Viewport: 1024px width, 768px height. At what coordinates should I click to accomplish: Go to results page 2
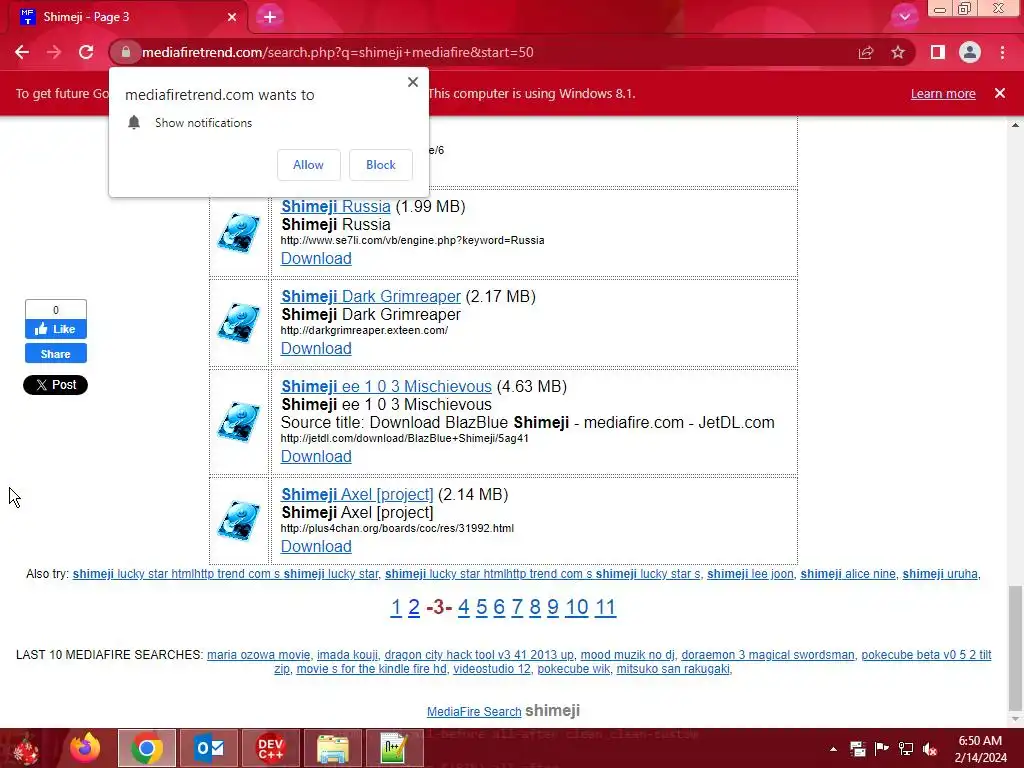[x=413, y=607]
